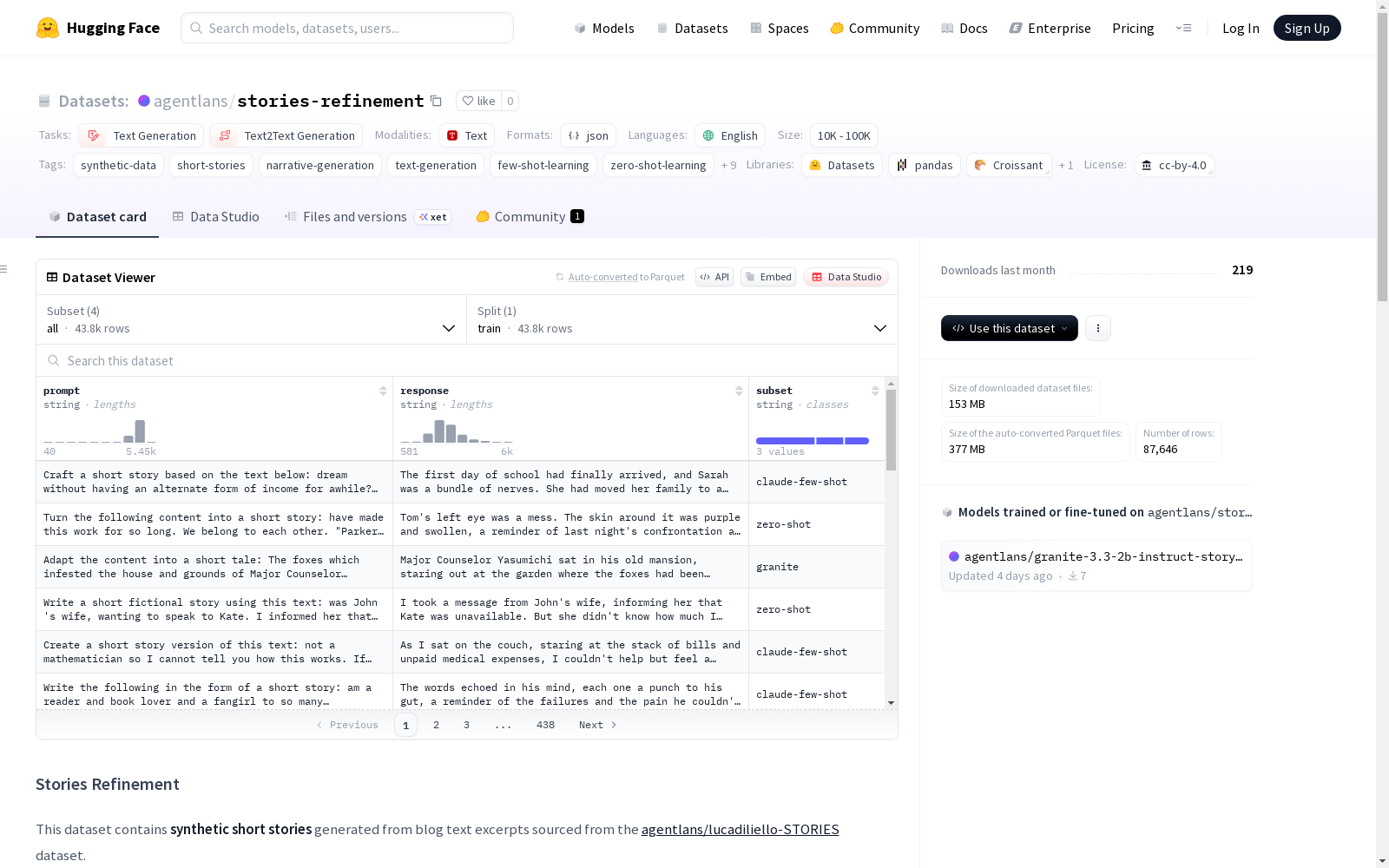Viewport: 1389px width, 868px height.
Task: Select the synthetic-data tag
Action: (x=118, y=165)
